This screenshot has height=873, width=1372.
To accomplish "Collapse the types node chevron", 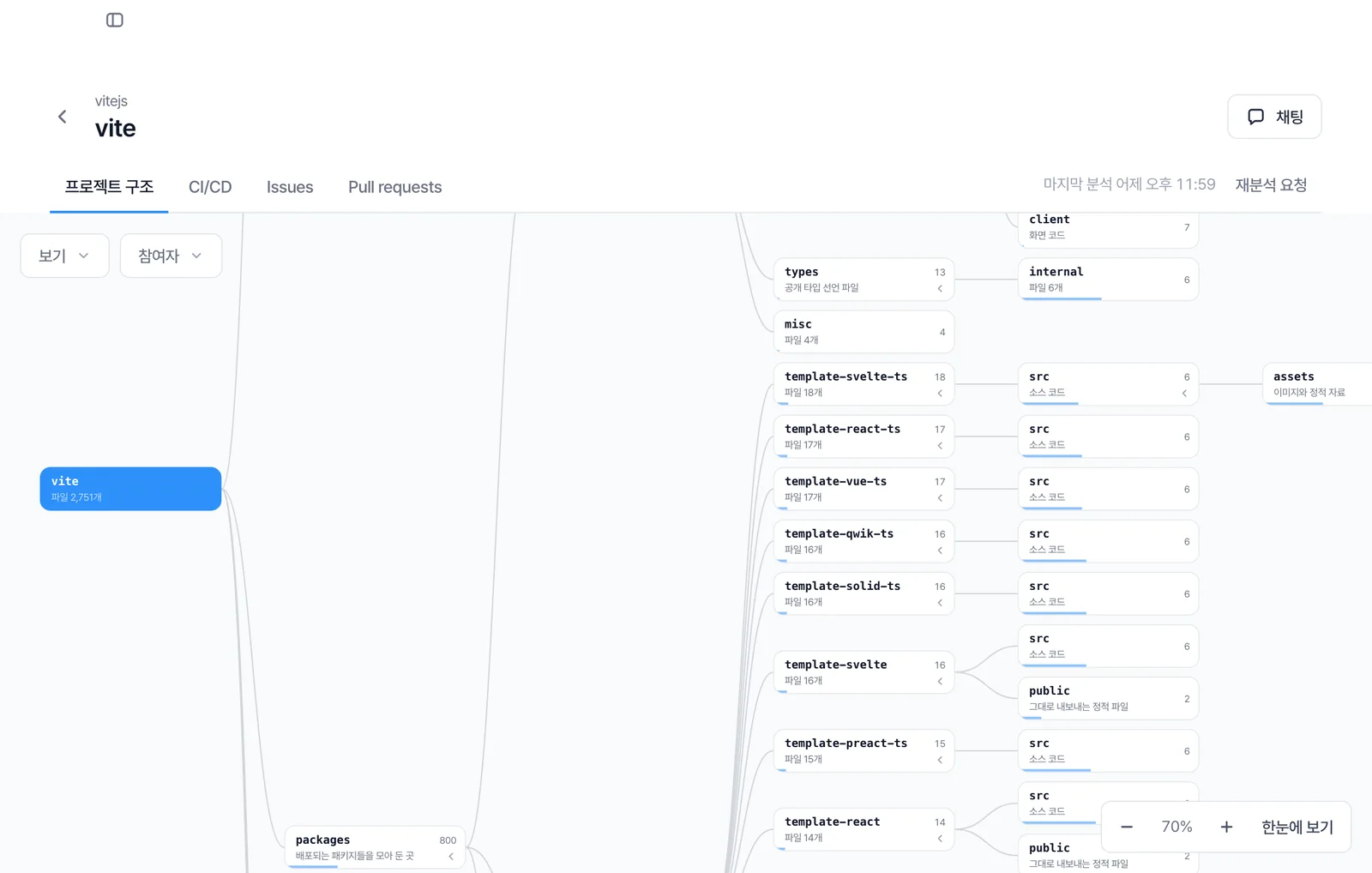I will pos(940,288).
